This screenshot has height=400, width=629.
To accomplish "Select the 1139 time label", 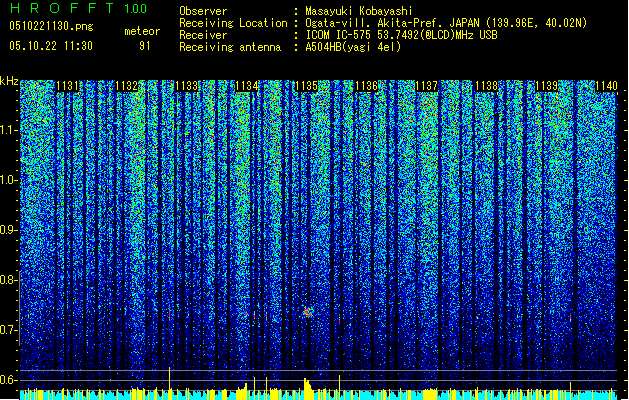I will click(546, 86).
